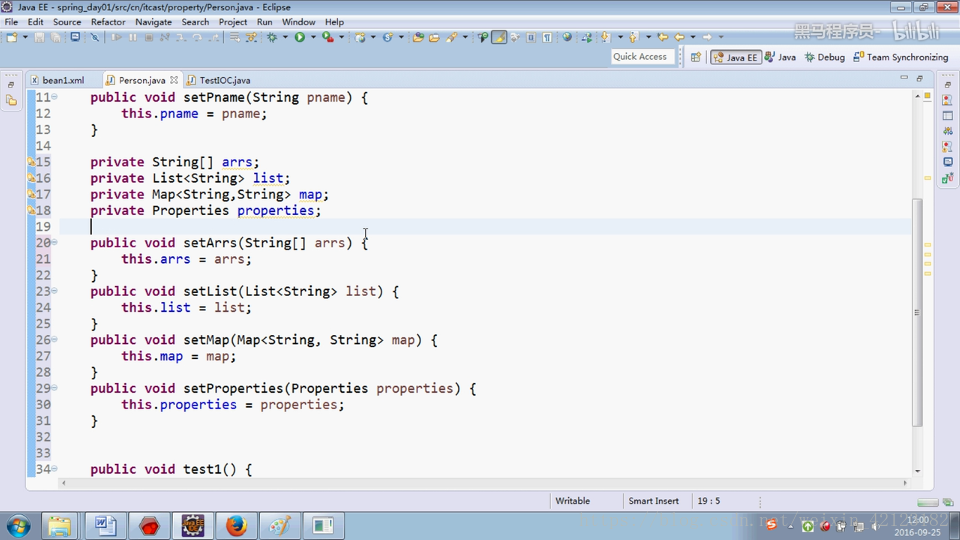Screen dimensions: 960x540
Task: Toggle Skip All Breakpoints
Action: [x=95, y=38]
